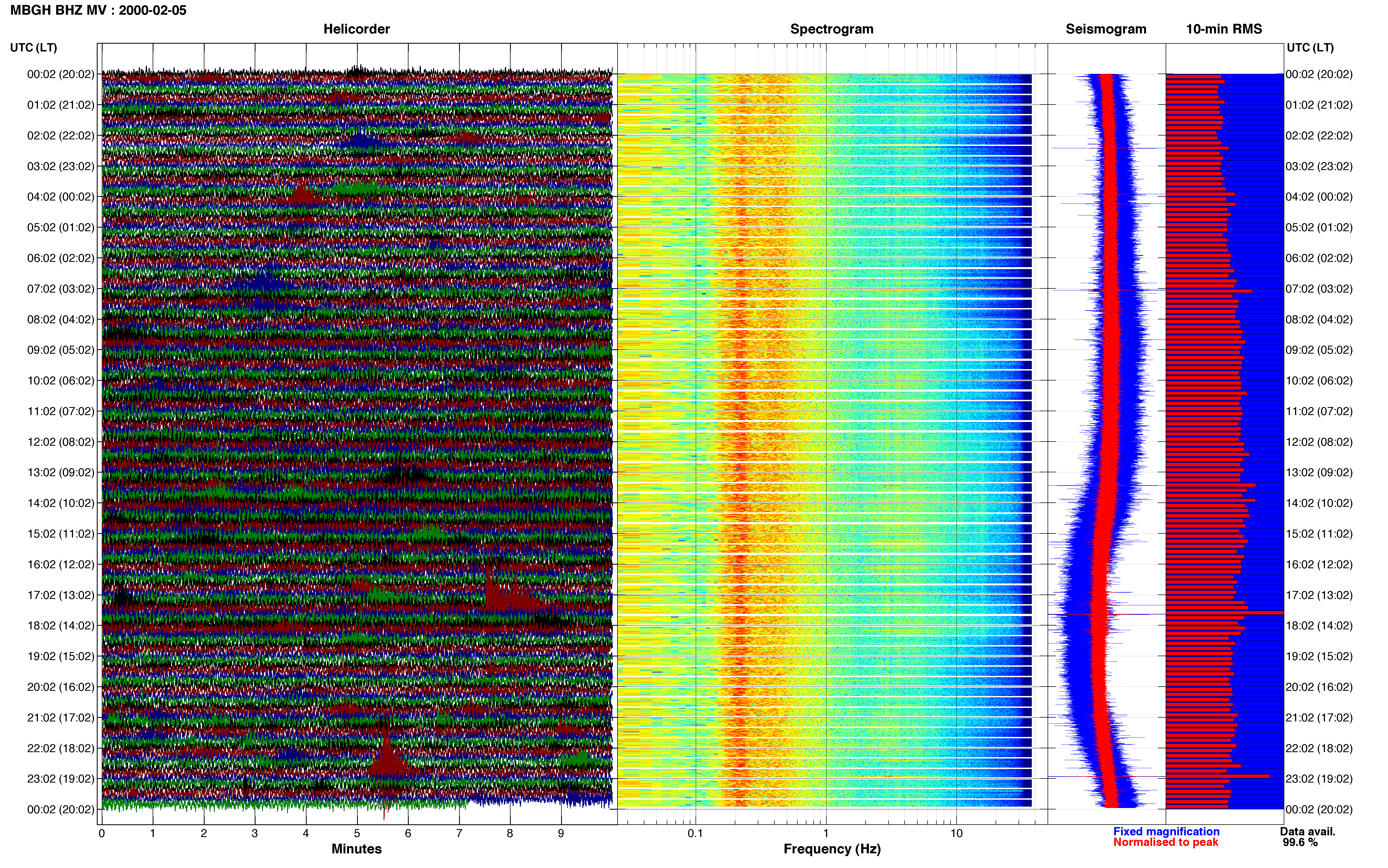The height and width of the screenshot is (868, 1388).
Task: Click Helicorder time label 09:02 (05:02)
Action: pyautogui.click(x=61, y=350)
